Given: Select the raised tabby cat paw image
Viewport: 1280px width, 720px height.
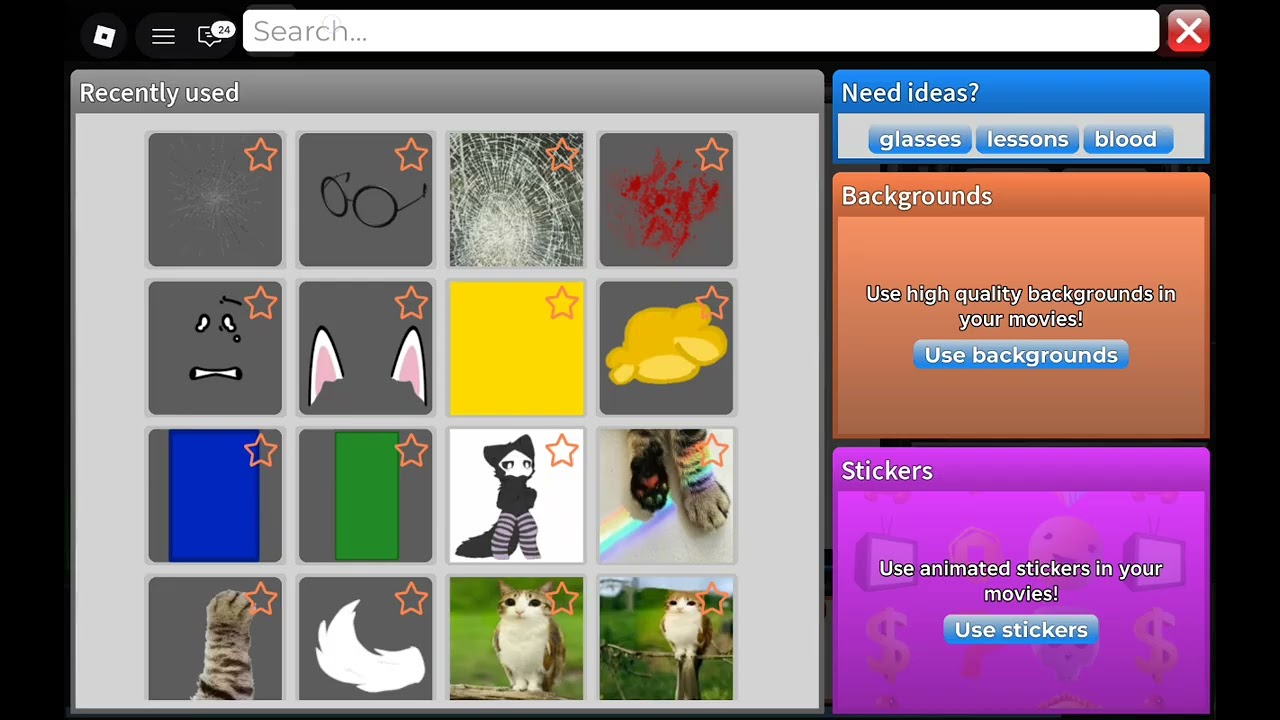Looking at the screenshot, I should point(215,639).
